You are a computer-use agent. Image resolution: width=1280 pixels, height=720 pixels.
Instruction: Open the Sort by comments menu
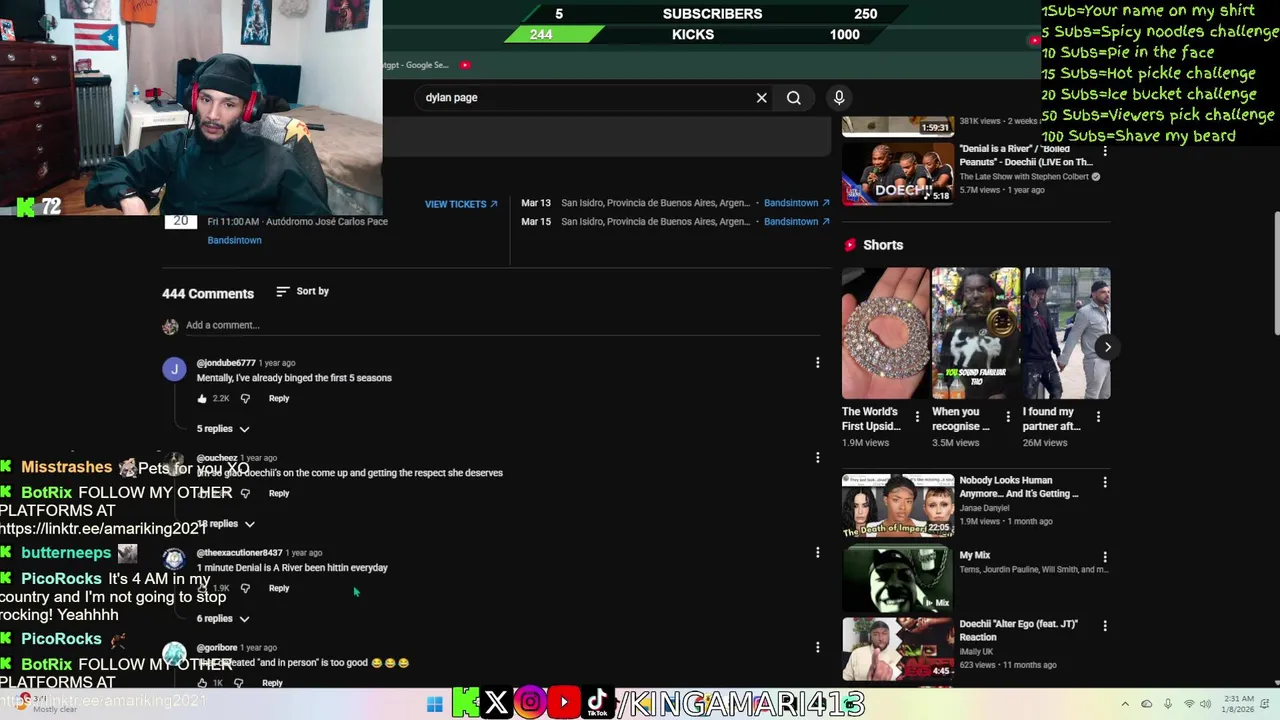pyautogui.click(x=303, y=291)
